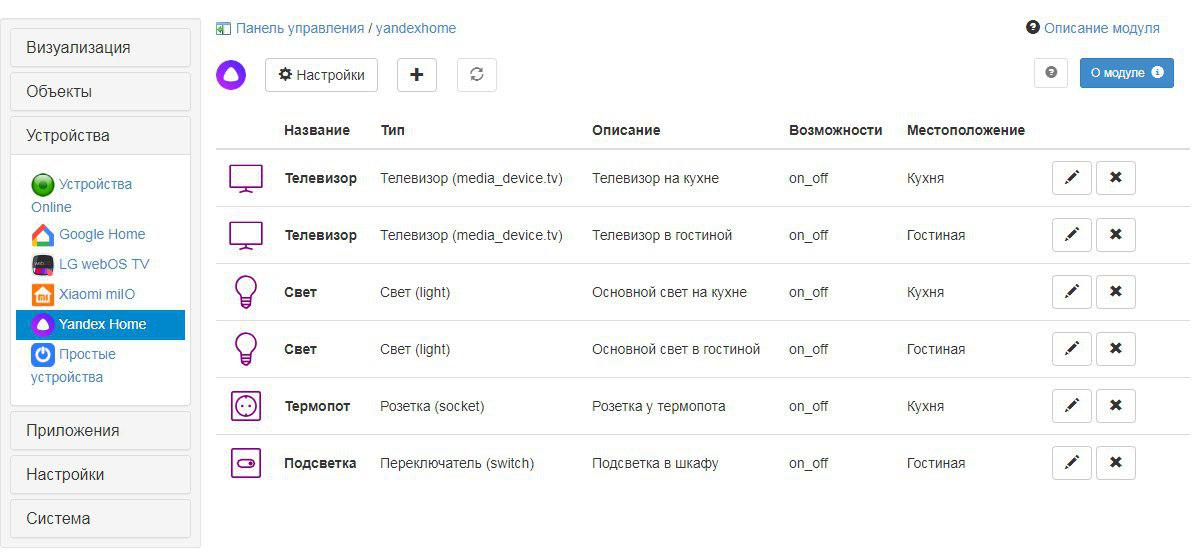Click the О модуле button
This screenshot has width=1200, height=556.
pos(1126,73)
